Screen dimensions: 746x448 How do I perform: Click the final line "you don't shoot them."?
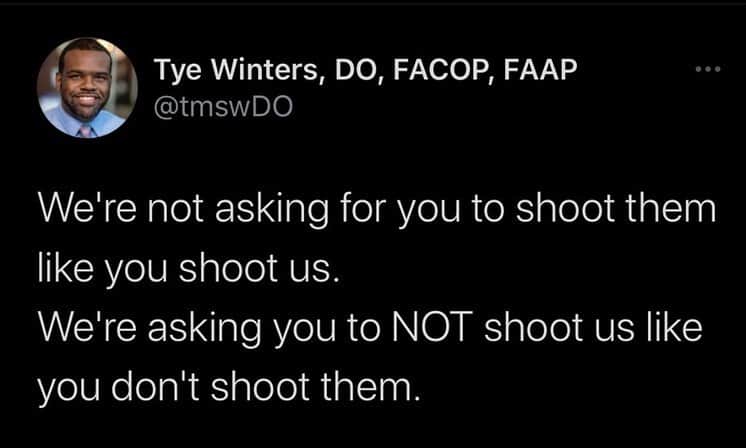pyautogui.click(x=229, y=387)
